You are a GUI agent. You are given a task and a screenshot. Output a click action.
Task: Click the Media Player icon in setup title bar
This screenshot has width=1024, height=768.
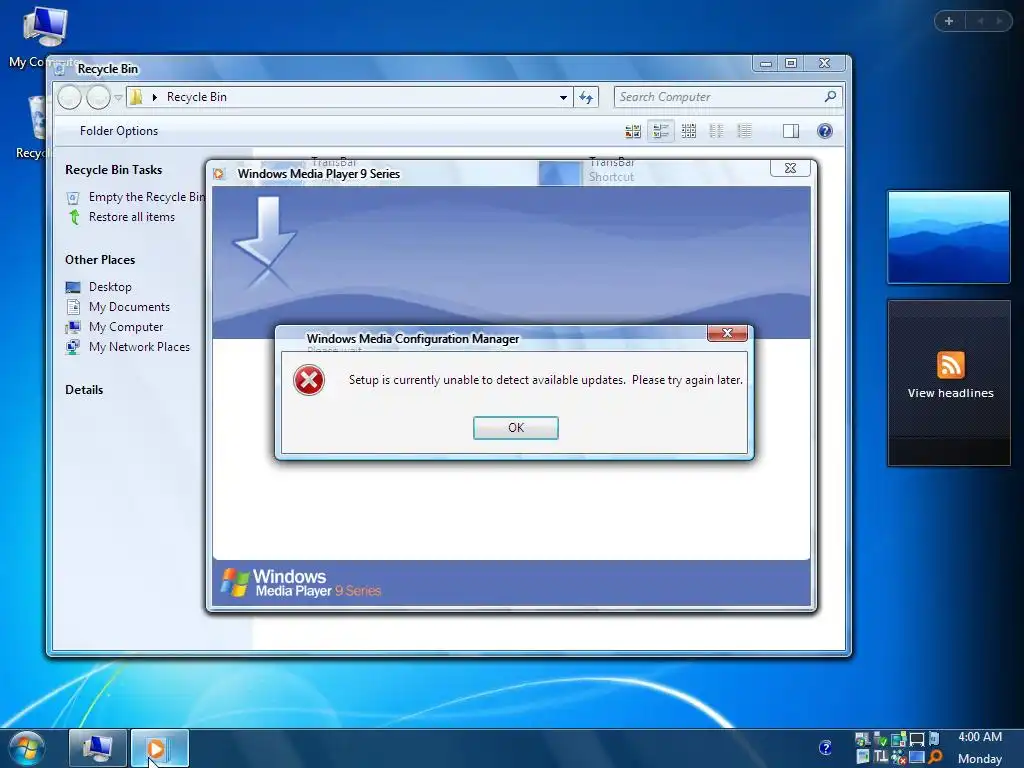click(x=219, y=174)
